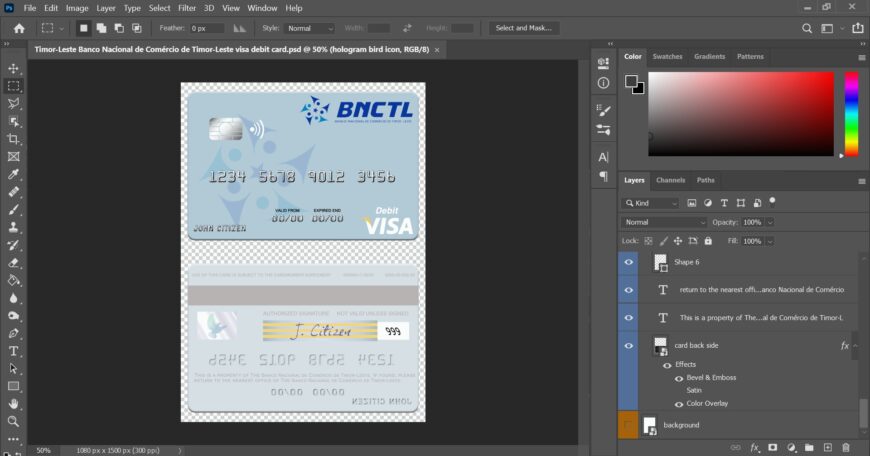This screenshot has width=870, height=456.
Task: Collapse effects of card back side layer
Action: click(856, 346)
